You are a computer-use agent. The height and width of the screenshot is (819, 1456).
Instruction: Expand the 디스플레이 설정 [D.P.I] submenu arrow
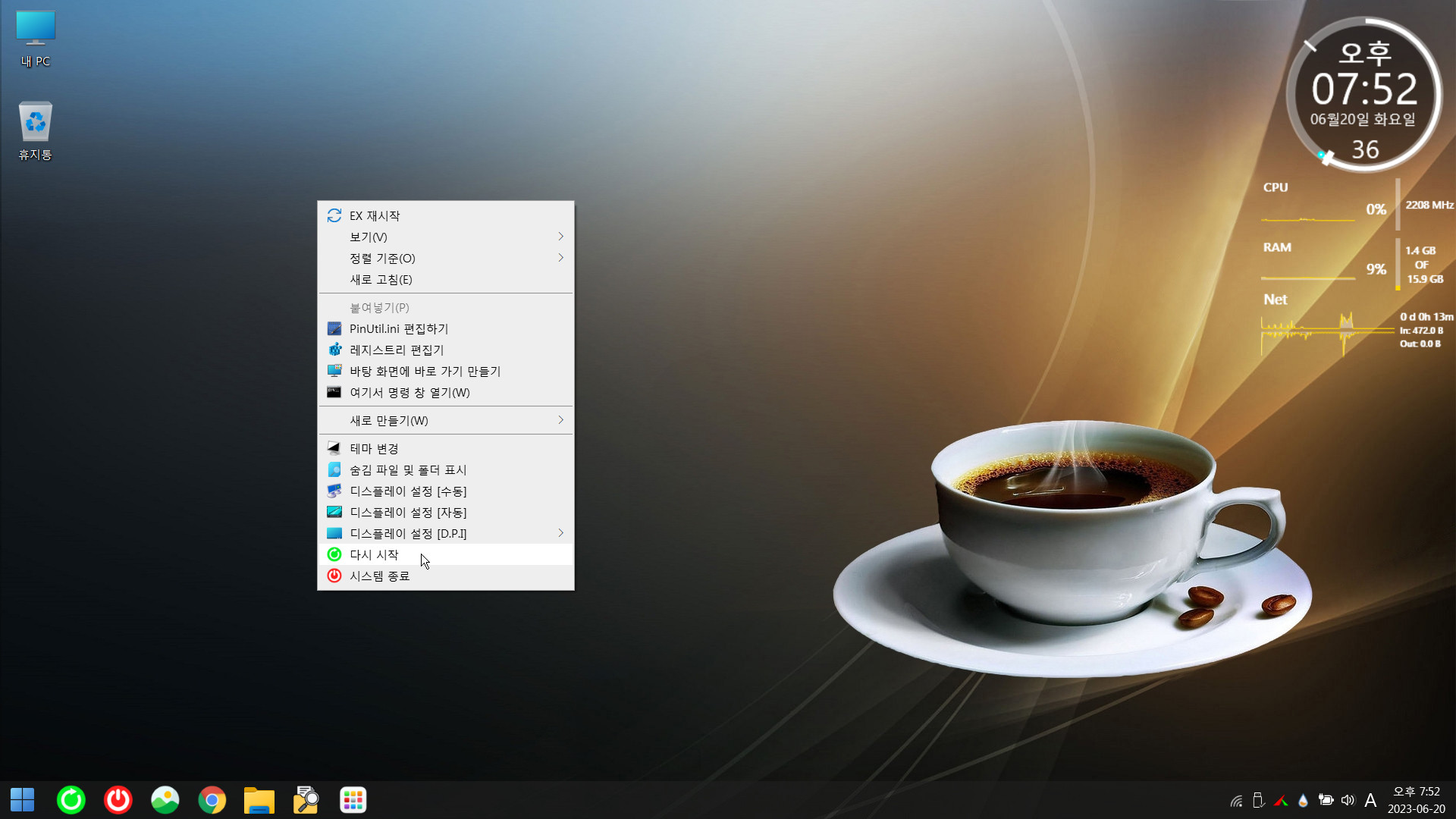pos(560,533)
